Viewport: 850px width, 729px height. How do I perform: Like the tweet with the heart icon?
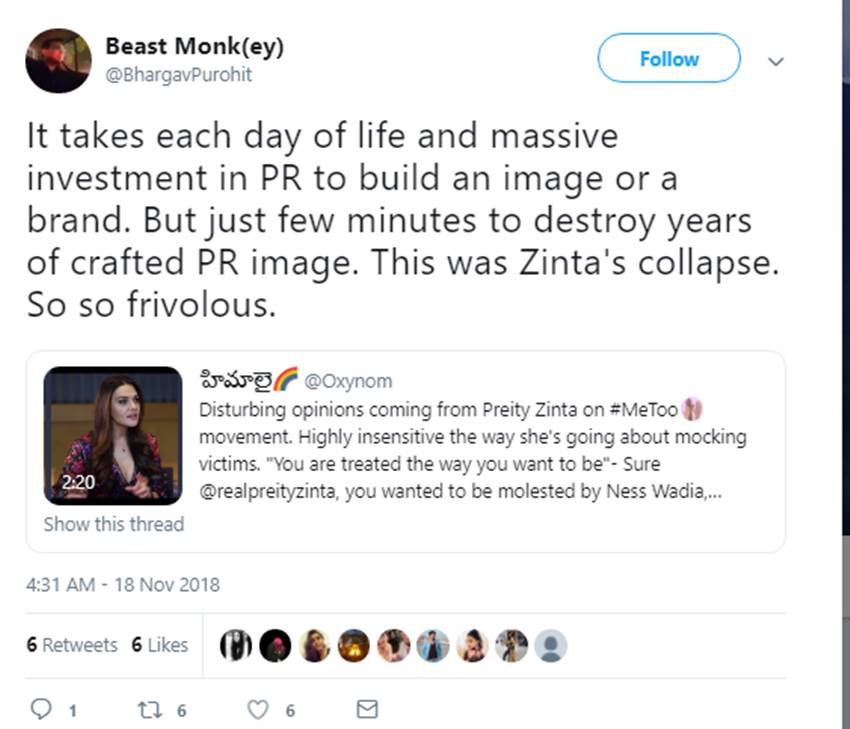pyautogui.click(x=258, y=709)
